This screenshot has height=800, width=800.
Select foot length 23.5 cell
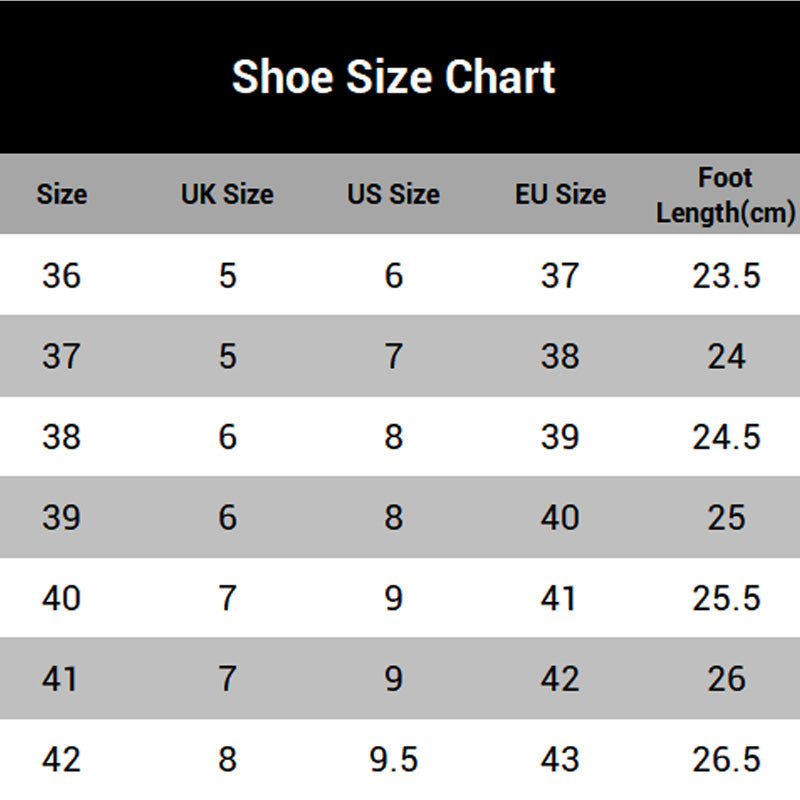(x=727, y=276)
